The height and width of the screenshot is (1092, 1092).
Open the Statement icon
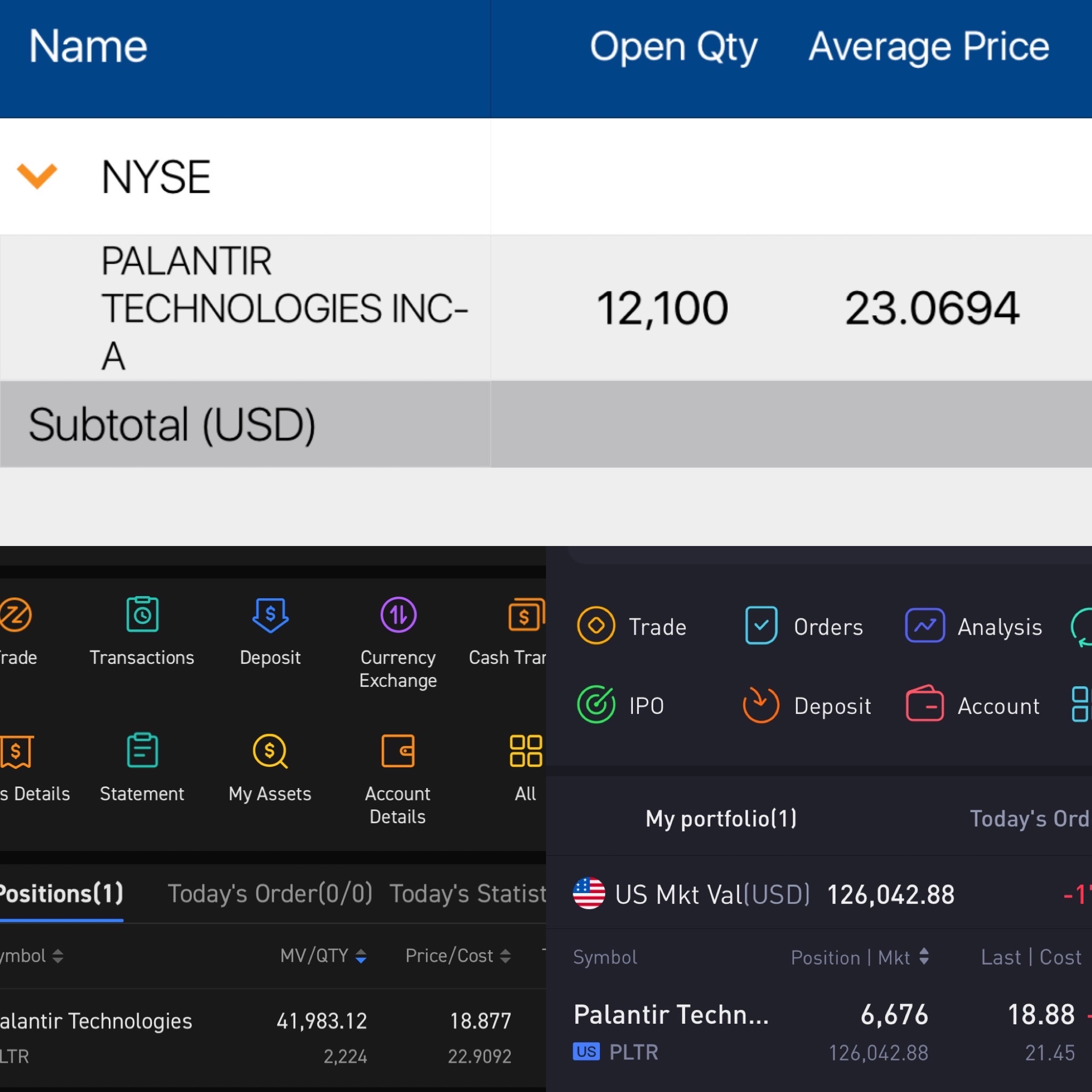[142, 751]
